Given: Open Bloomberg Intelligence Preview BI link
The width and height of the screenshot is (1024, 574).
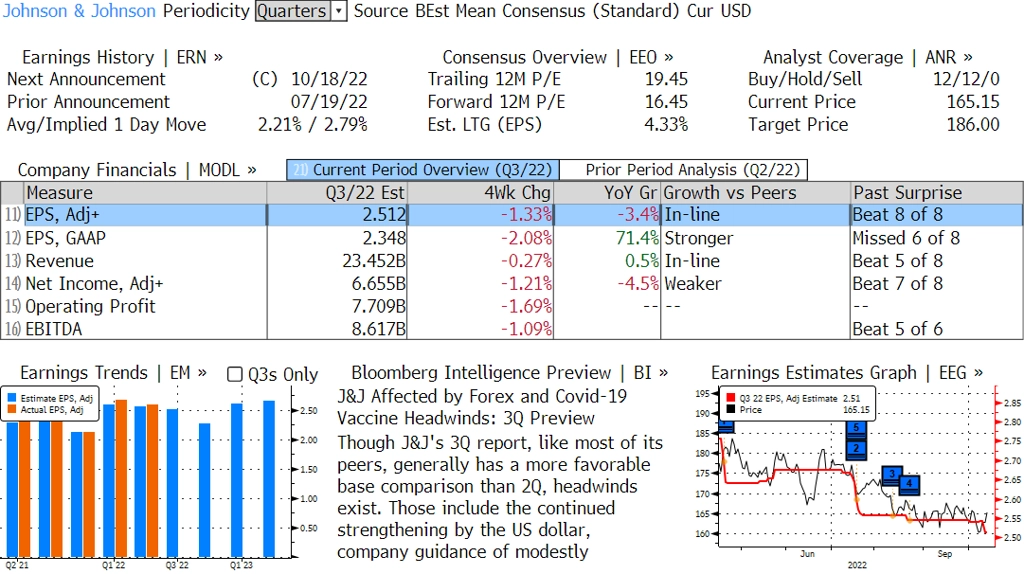Looking at the screenshot, I should [x=509, y=373].
